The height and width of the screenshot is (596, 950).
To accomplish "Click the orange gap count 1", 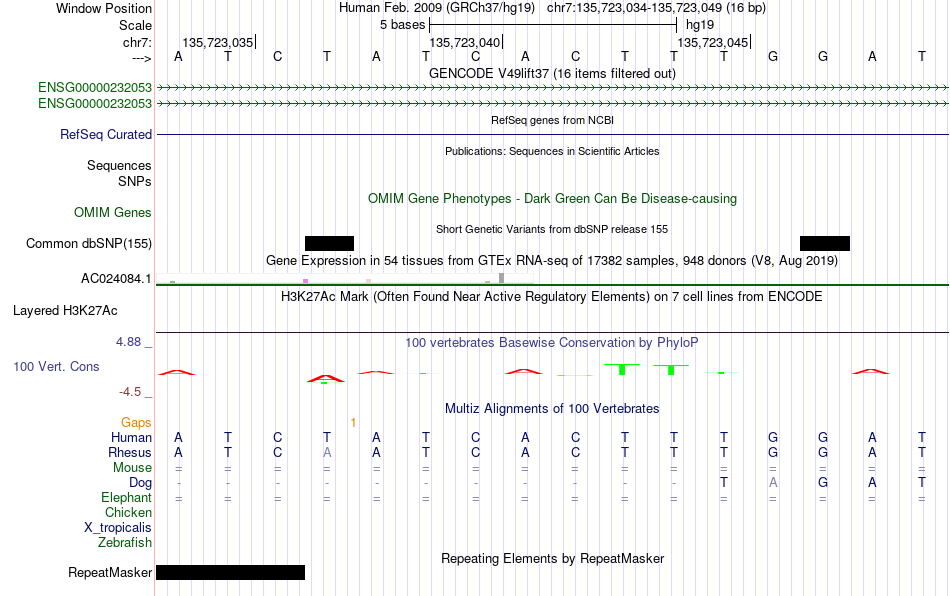I will coord(353,423).
